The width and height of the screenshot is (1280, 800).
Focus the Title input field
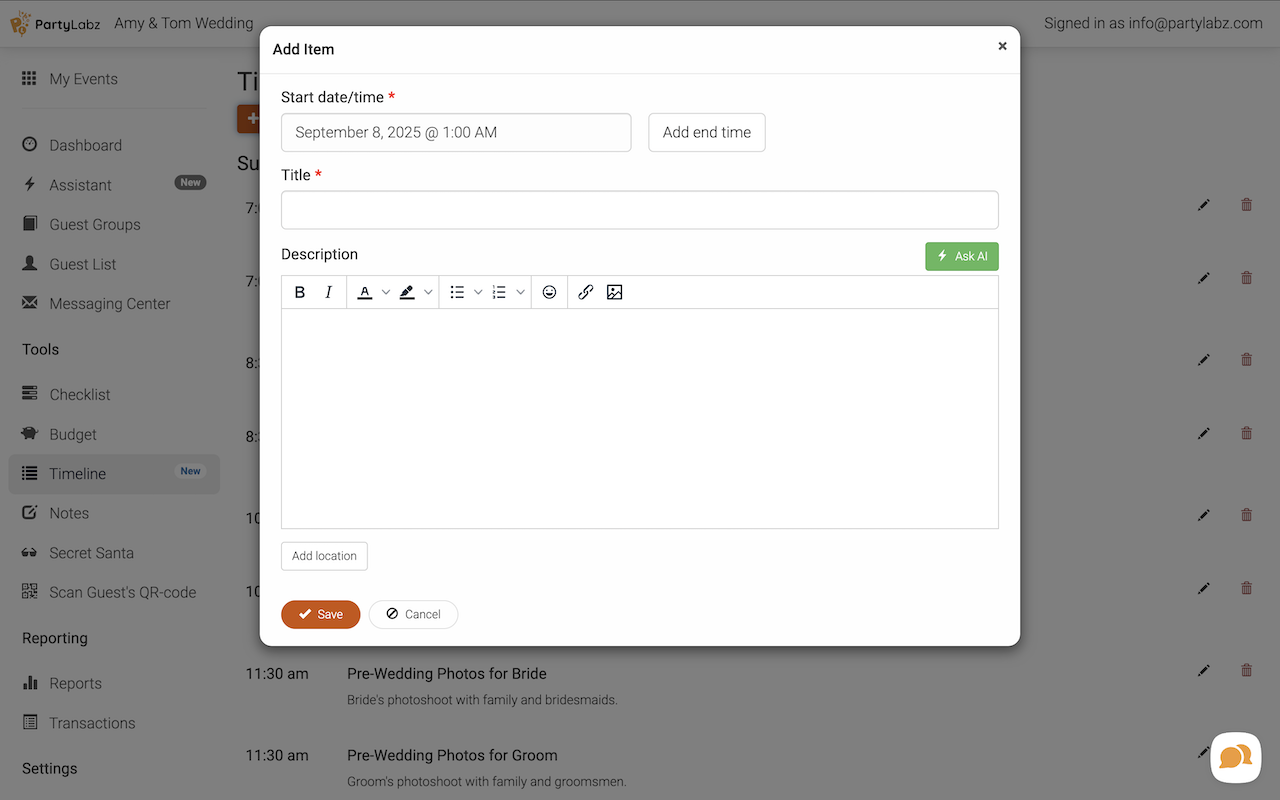pos(639,210)
